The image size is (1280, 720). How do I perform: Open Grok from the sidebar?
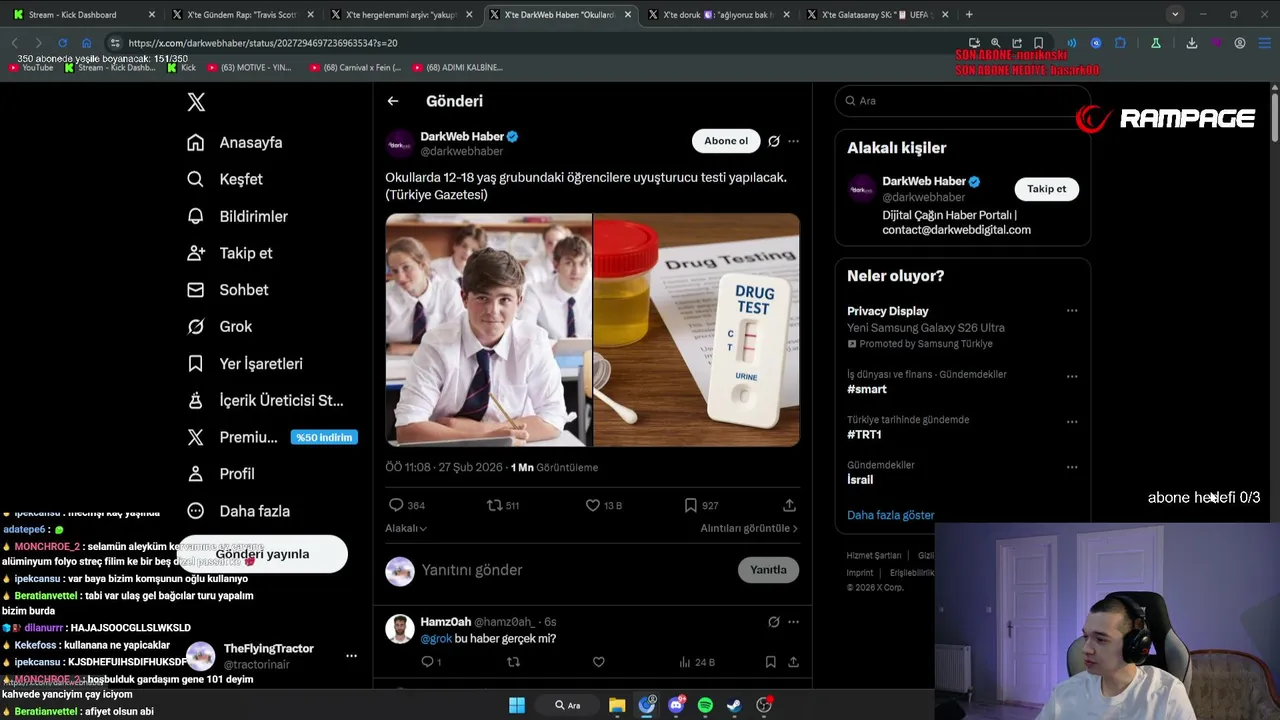pos(219,327)
